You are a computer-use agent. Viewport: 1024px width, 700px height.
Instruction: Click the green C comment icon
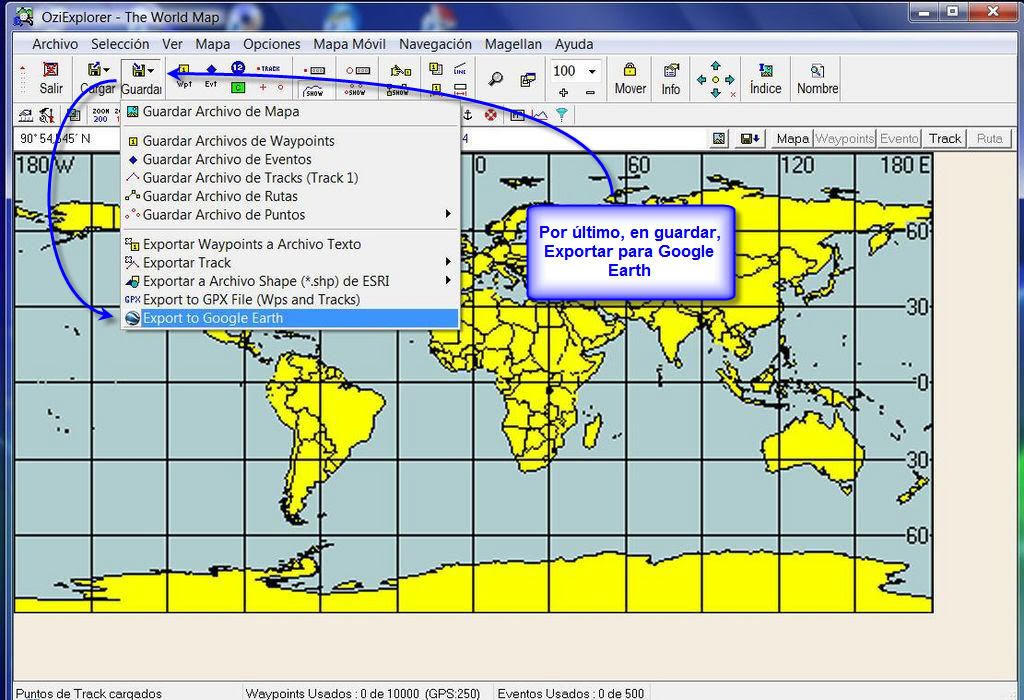point(238,88)
